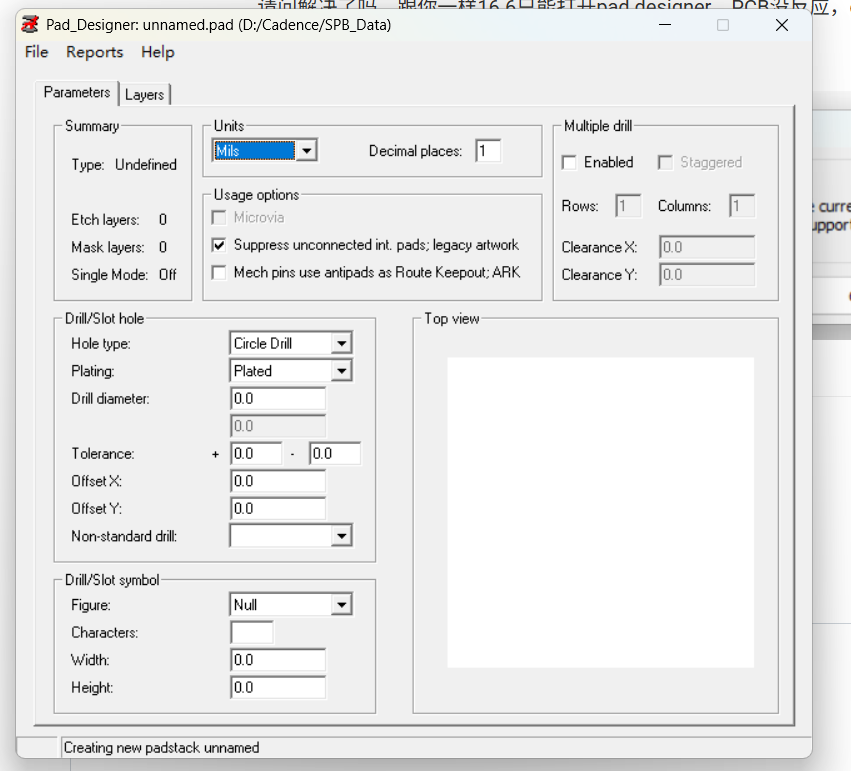This screenshot has height=771, width=851.
Task: Open the File menu
Action: pos(36,52)
